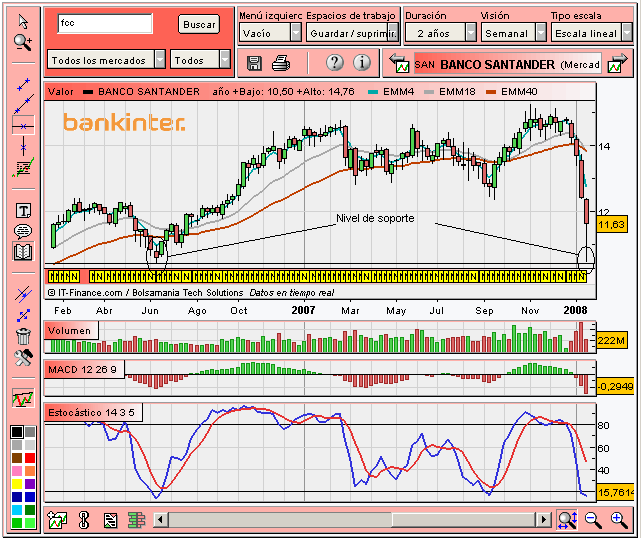The width and height of the screenshot is (641, 538).
Task: Click the 11,63 price label
Action: point(612,224)
